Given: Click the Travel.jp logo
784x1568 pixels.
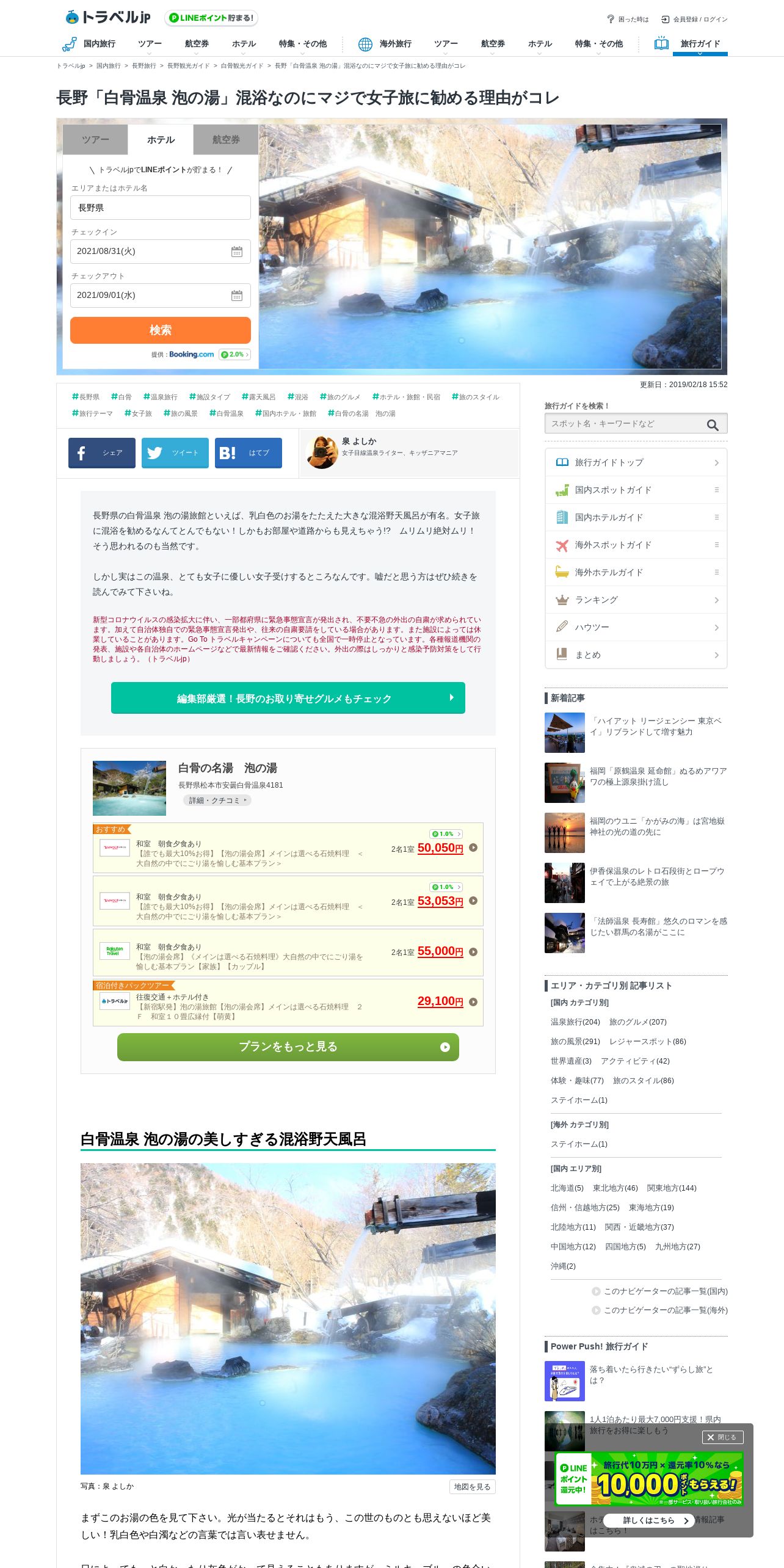Looking at the screenshot, I should (108, 17).
